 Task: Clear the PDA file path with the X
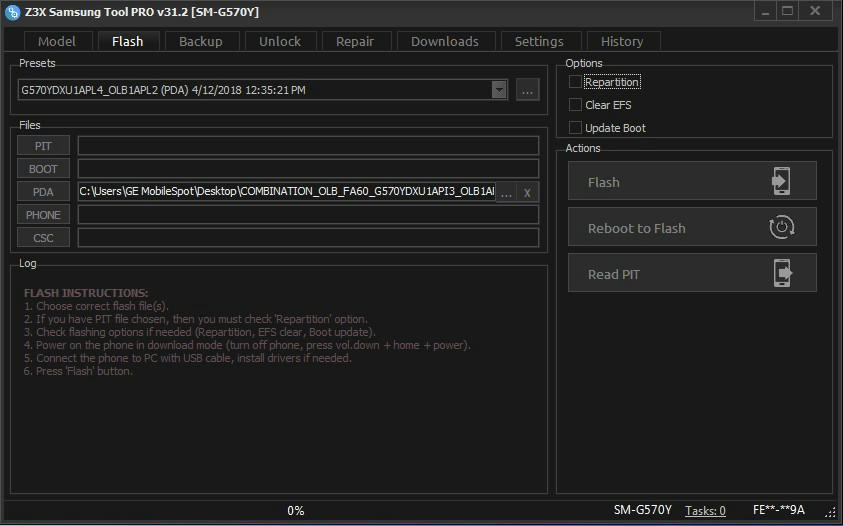pos(527,193)
